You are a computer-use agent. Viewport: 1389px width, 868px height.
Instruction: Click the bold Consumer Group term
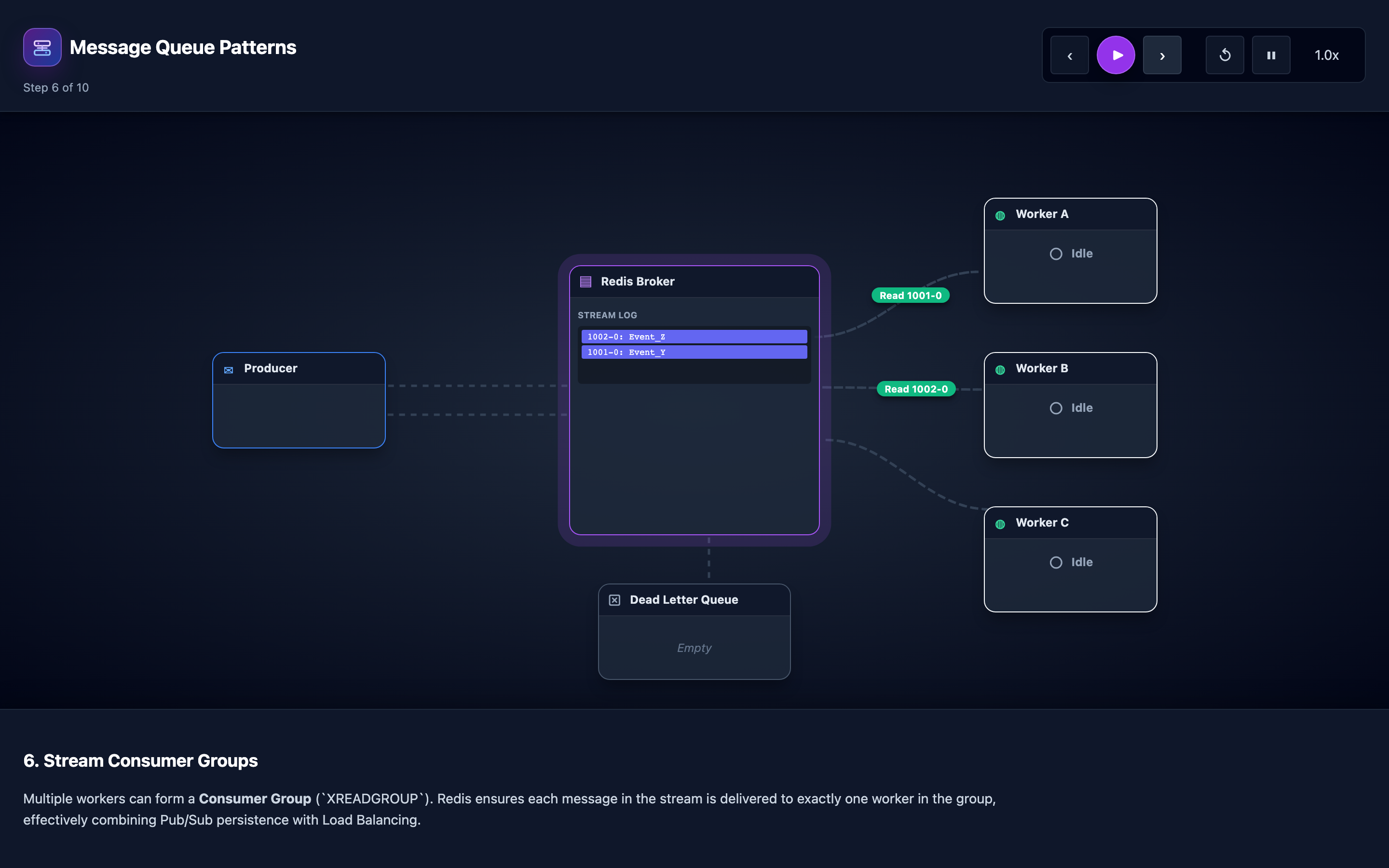(255, 799)
